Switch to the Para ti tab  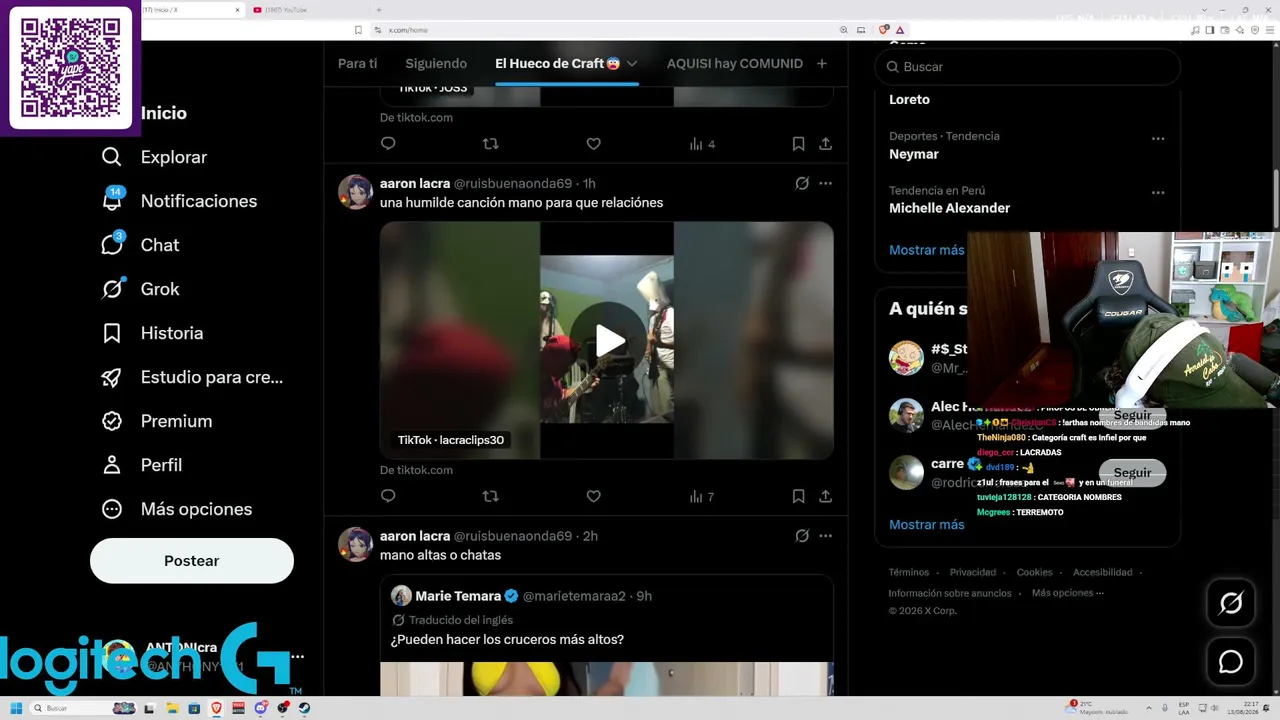click(358, 63)
